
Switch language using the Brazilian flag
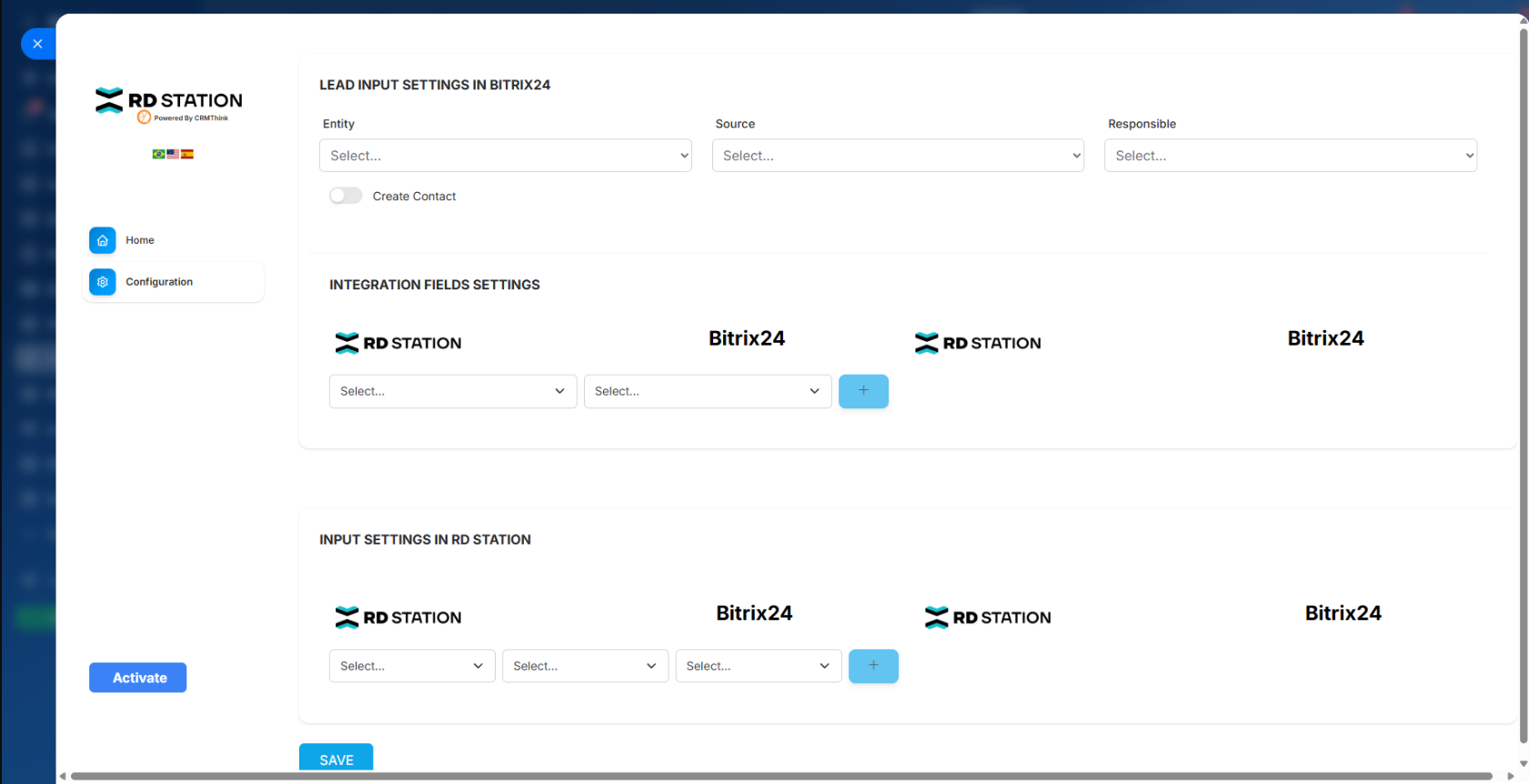158,155
